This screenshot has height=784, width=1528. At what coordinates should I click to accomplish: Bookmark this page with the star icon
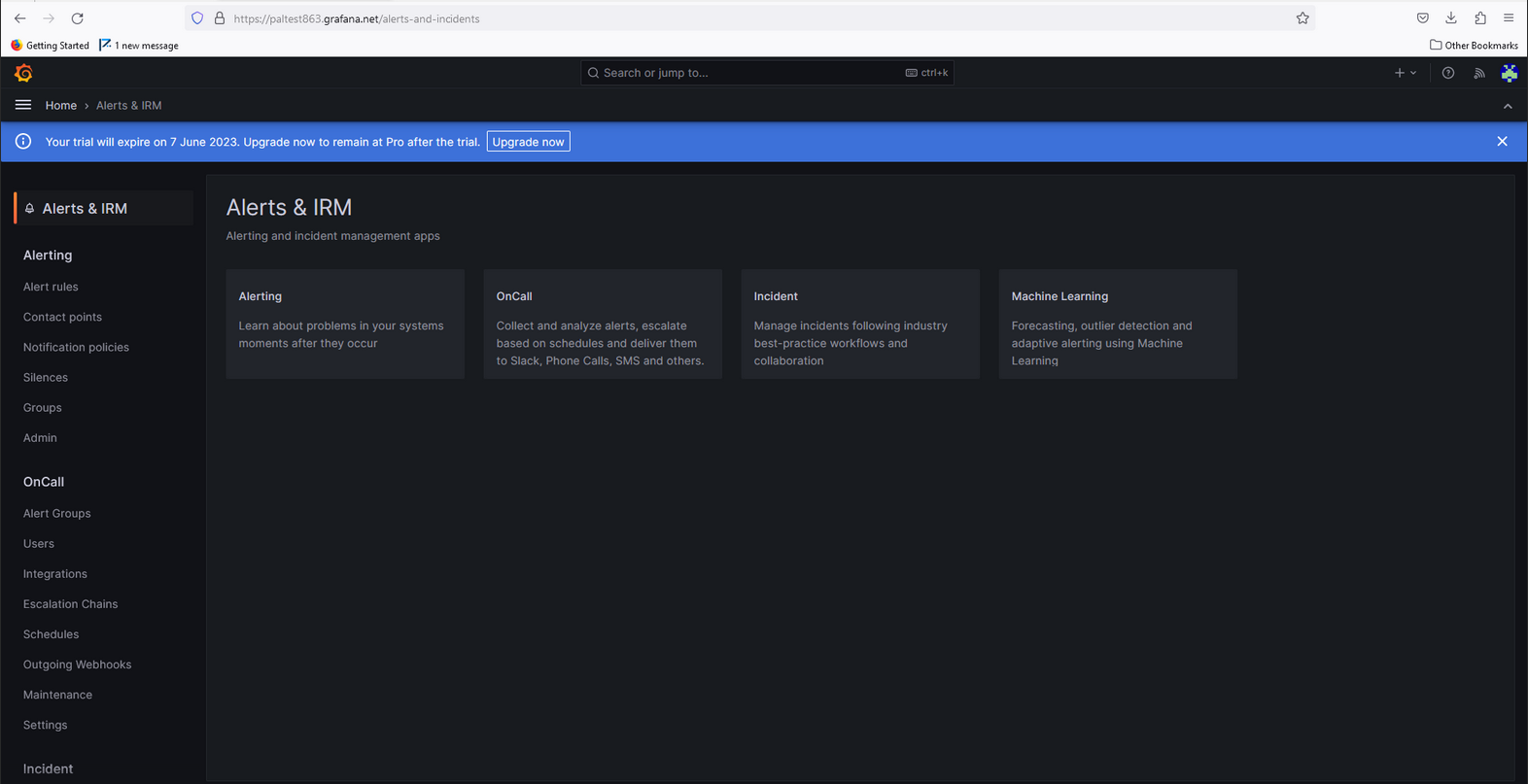click(x=1302, y=18)
